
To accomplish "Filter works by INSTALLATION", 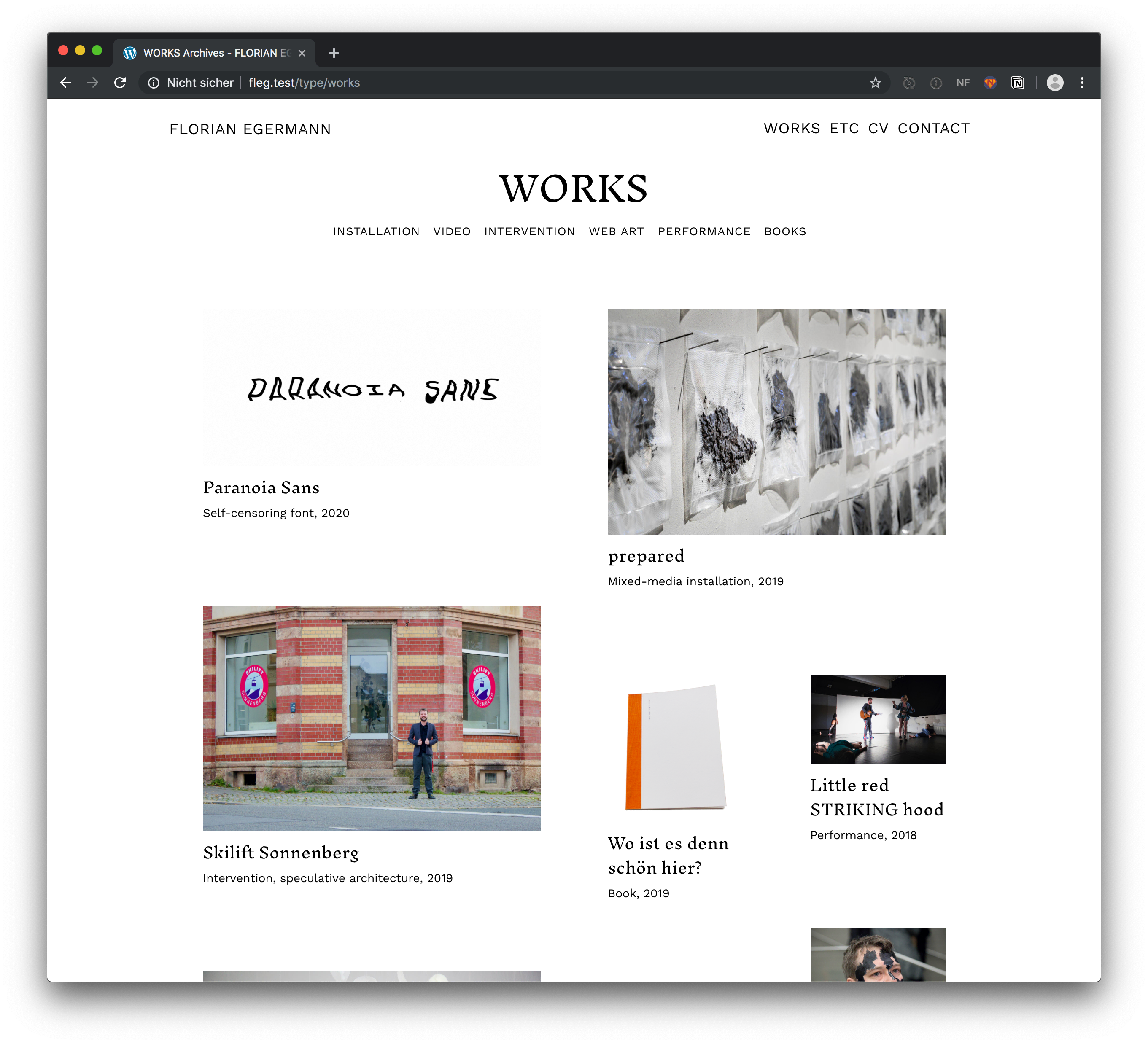I will [x=376, y=231].
